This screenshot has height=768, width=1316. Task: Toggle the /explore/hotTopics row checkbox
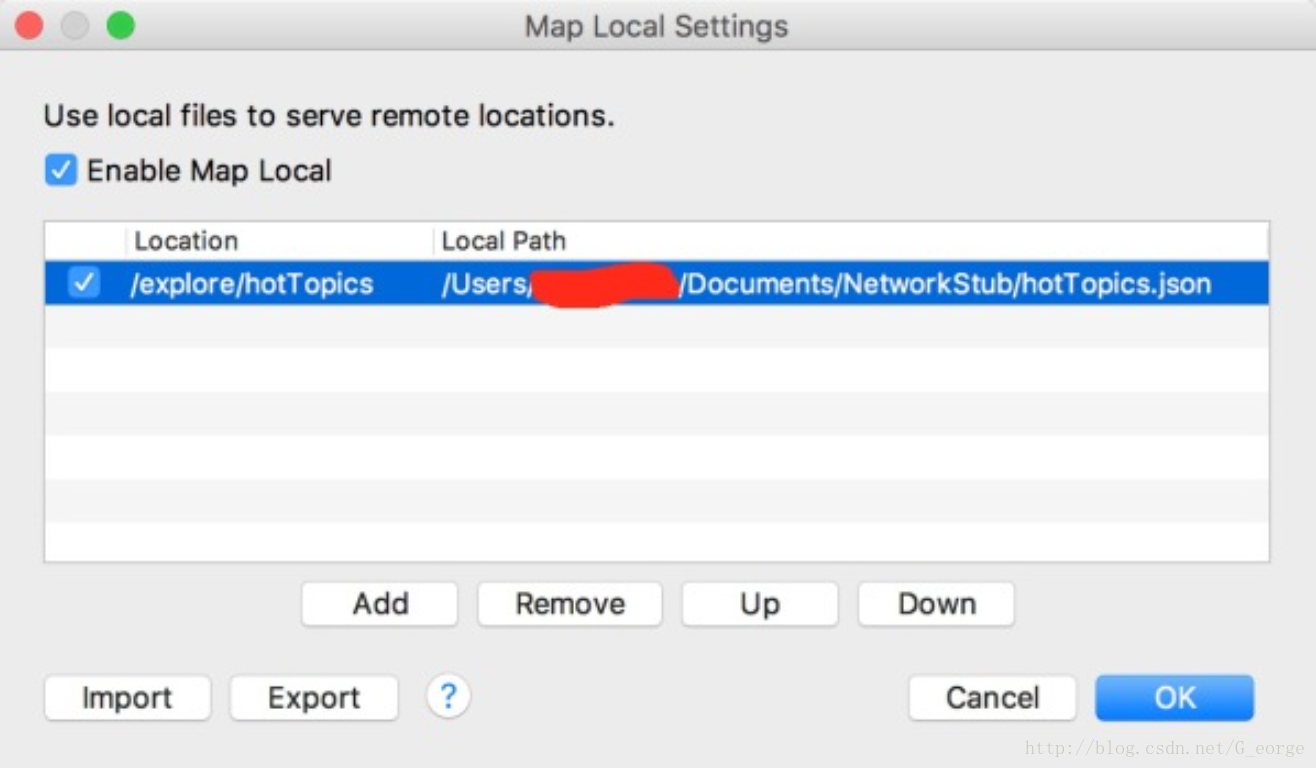coord(84,283)
